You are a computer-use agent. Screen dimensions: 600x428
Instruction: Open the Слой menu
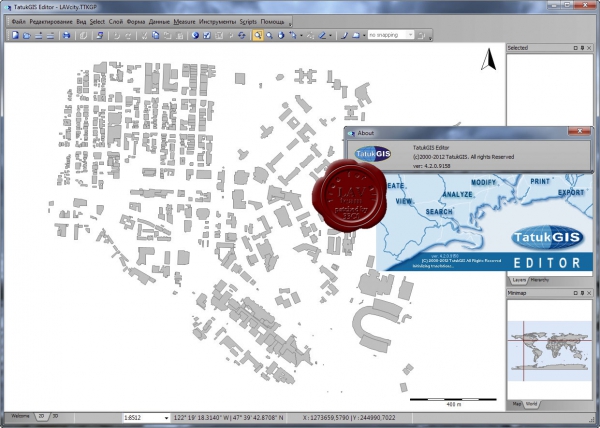(116, 22)
